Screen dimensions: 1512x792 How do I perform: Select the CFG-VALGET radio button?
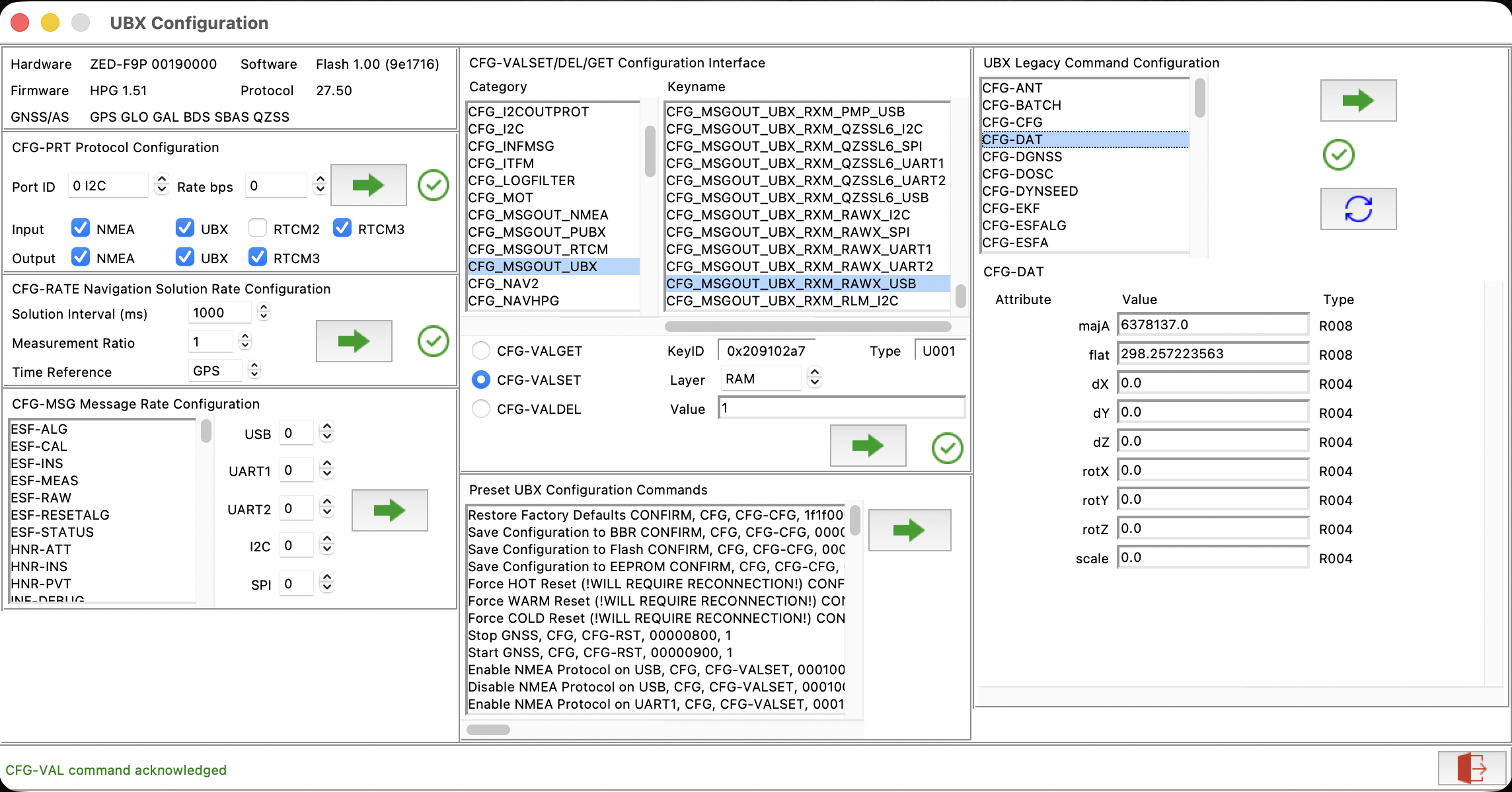(x=481, y=351)
